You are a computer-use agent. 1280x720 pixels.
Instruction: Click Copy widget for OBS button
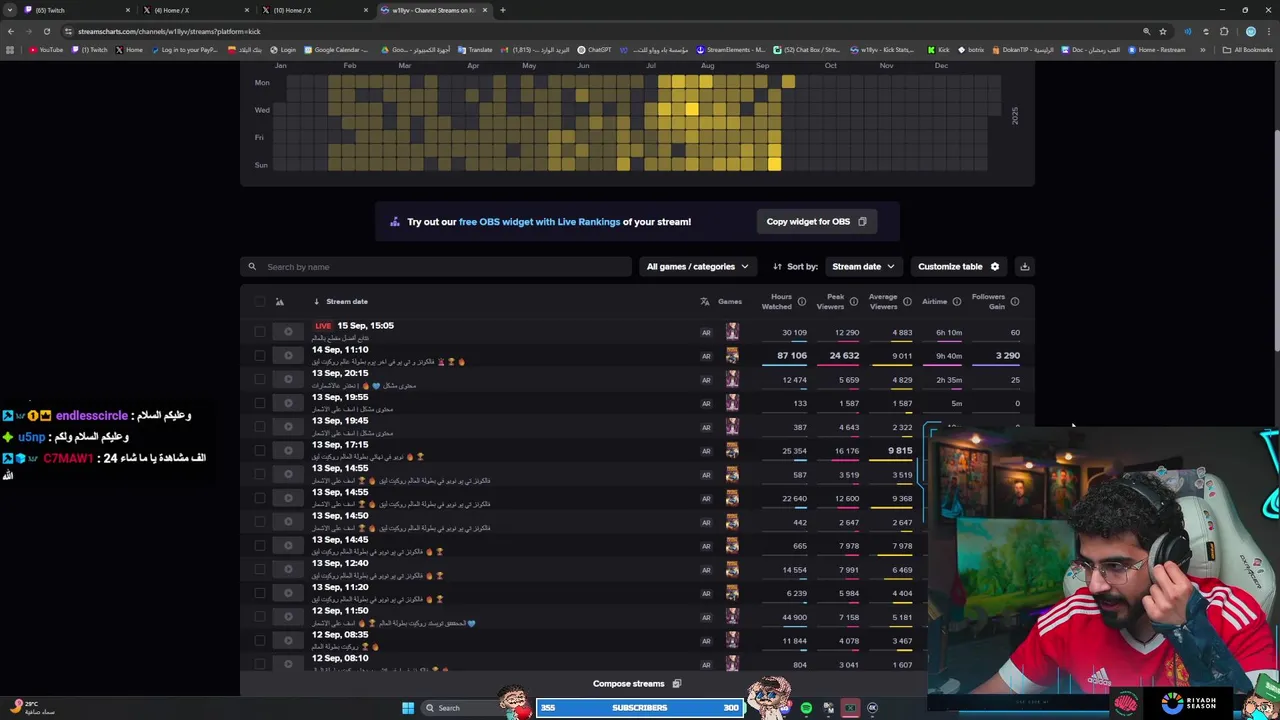pyautogui.click(x=816, y=222)
